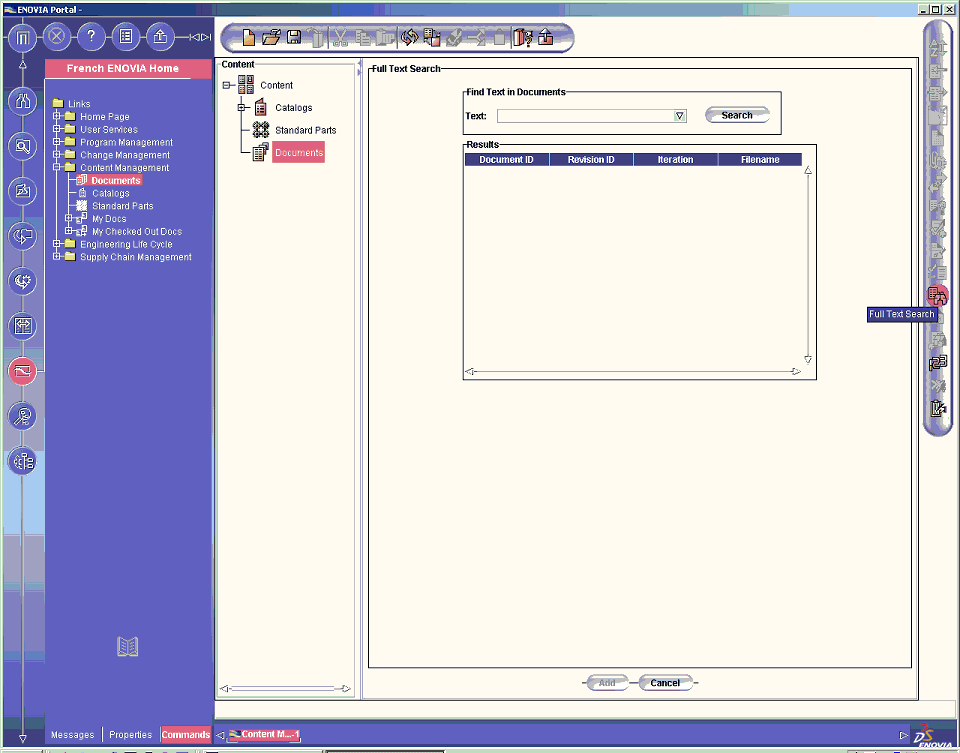Viewport: 960px width, 753px height.
Task: Click the Cancel button
Action: (665, 683)
